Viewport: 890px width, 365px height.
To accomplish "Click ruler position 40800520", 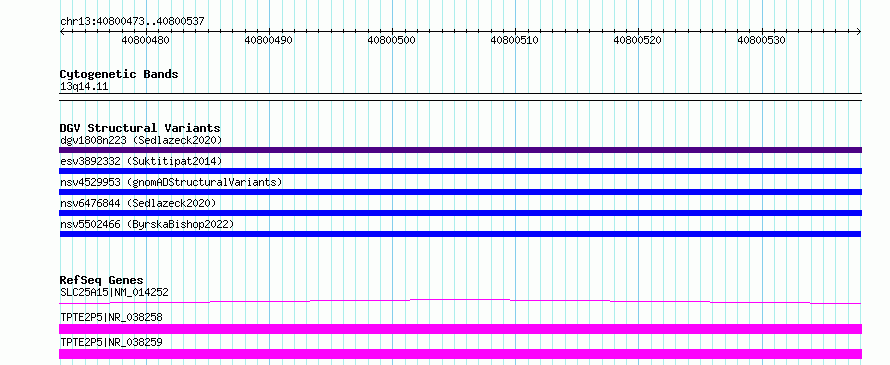I will (x=637, y=41).
